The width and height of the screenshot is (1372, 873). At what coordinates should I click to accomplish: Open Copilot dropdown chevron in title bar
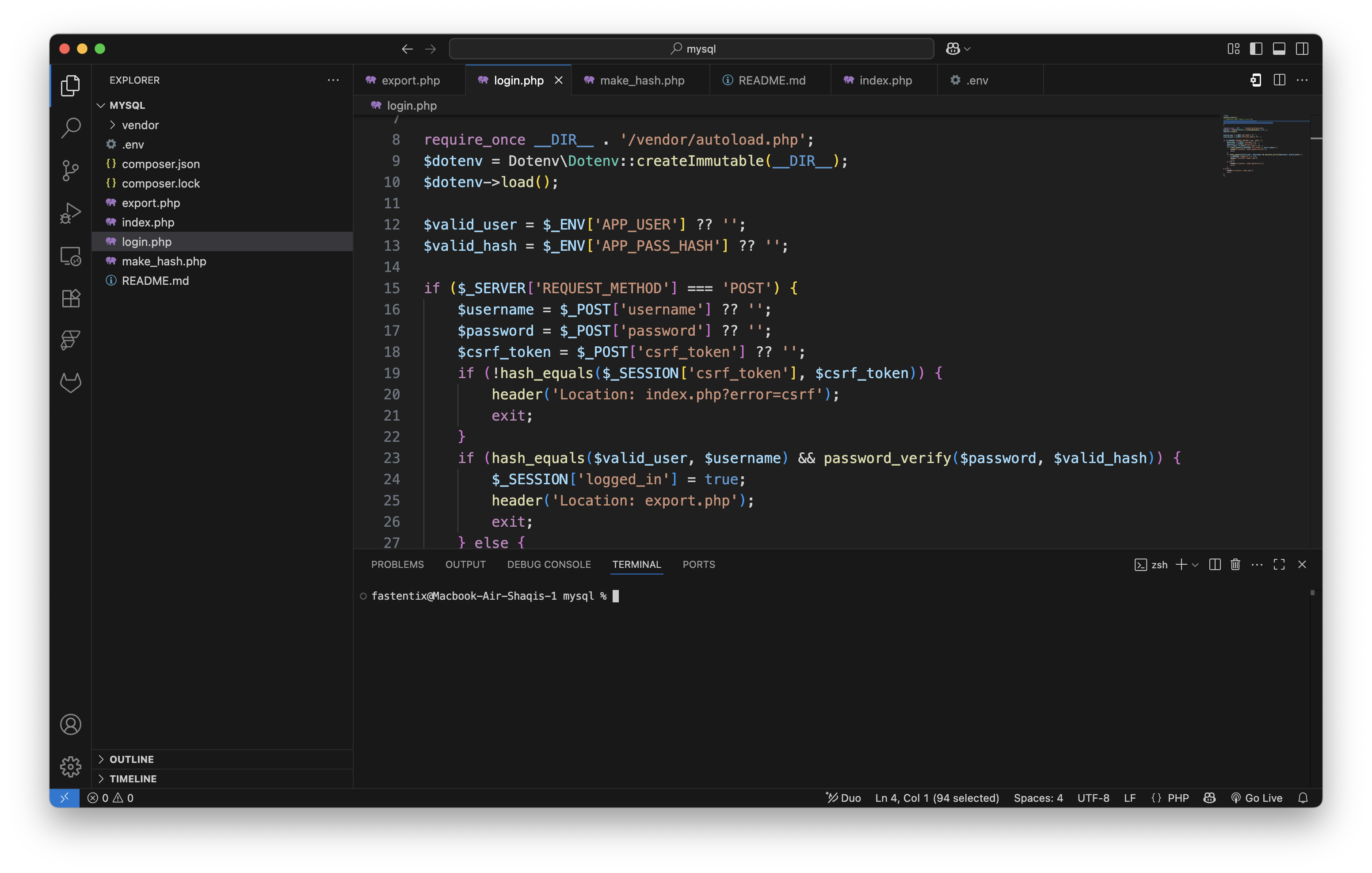967,49
